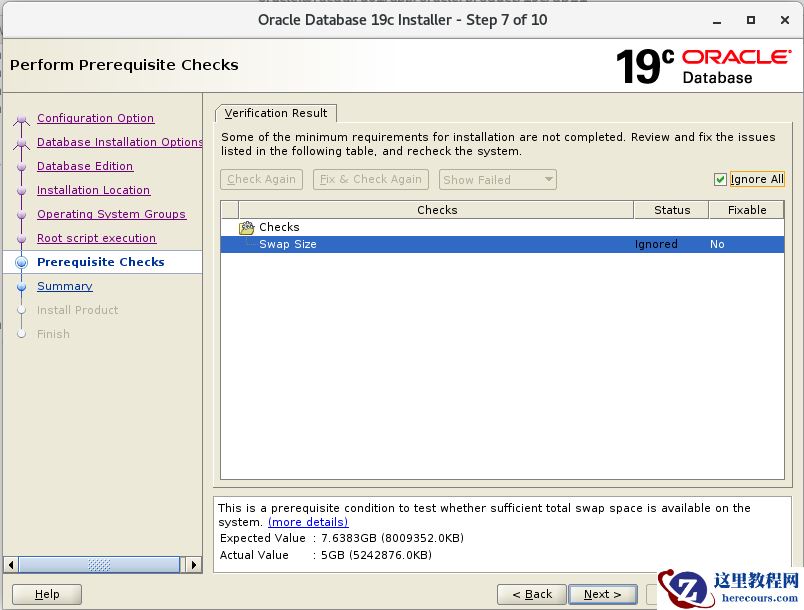
Task: Open the Summary step link
Action: [x=65, y=286]
